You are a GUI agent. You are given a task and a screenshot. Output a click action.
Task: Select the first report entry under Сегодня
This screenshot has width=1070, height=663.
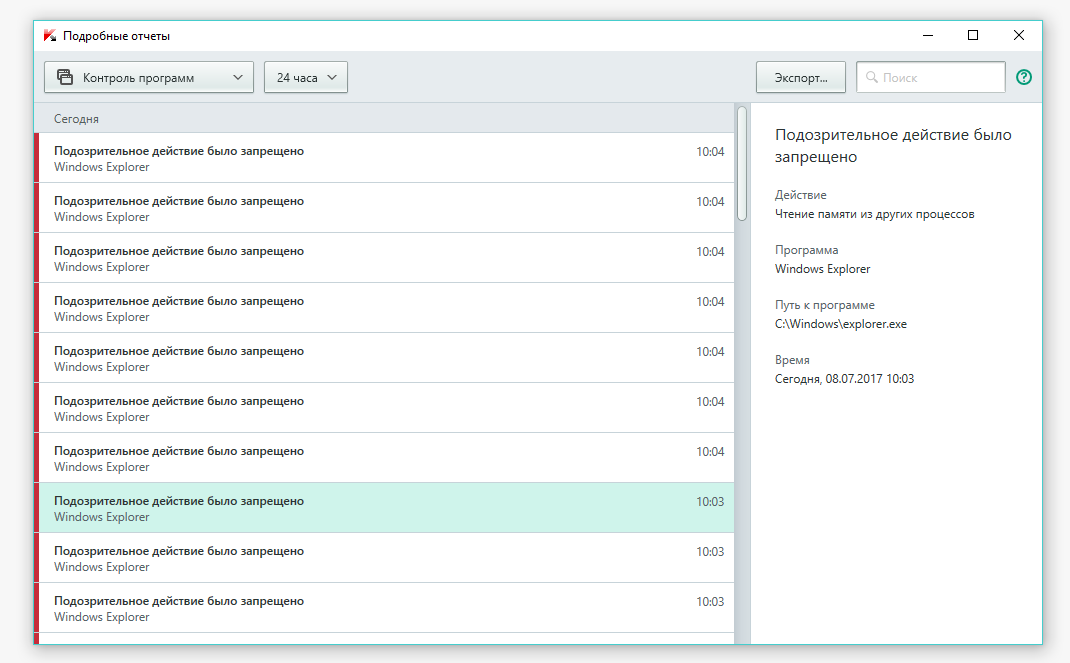coord(385,158)
